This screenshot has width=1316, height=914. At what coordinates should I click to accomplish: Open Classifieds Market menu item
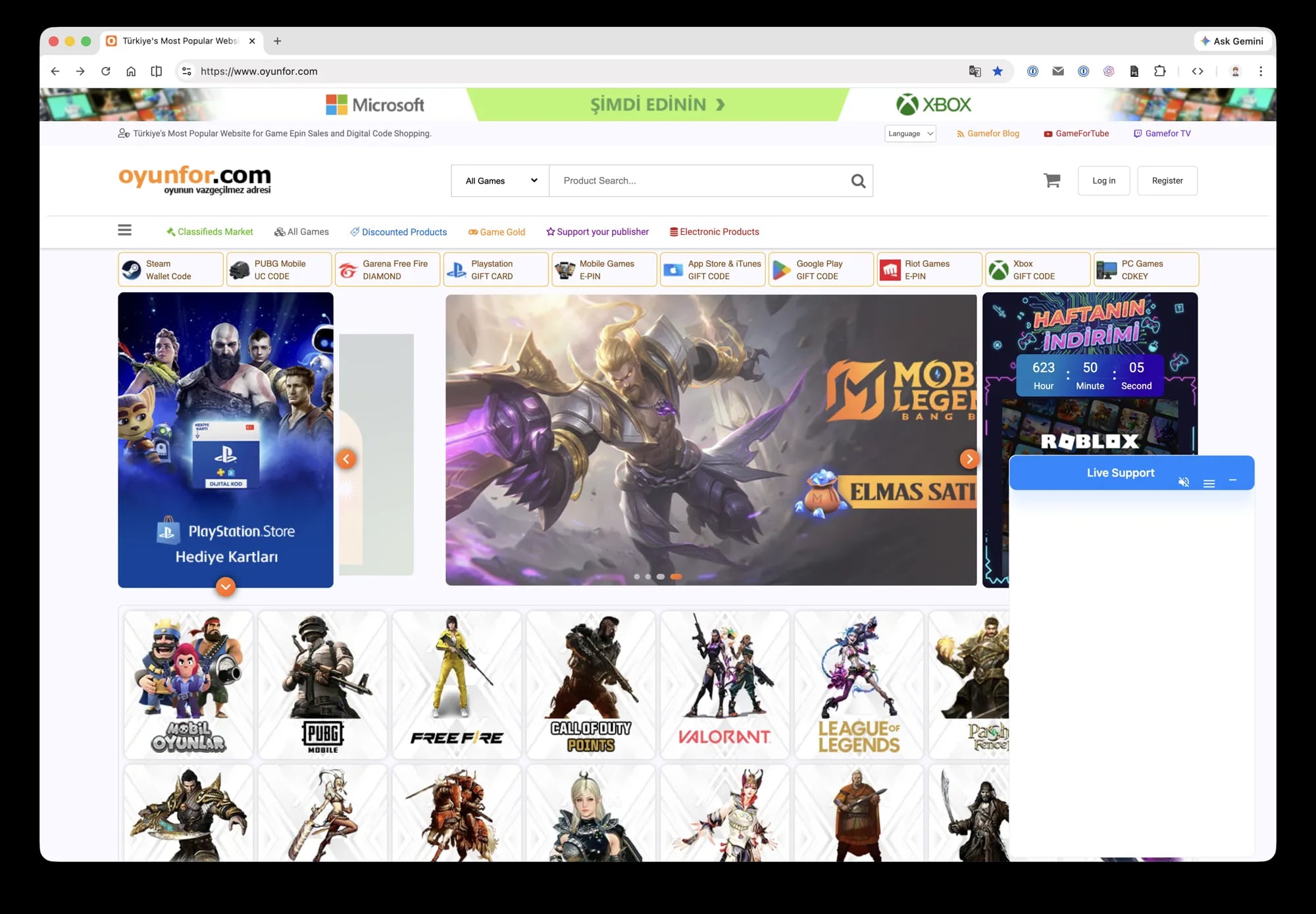point(209,232)
